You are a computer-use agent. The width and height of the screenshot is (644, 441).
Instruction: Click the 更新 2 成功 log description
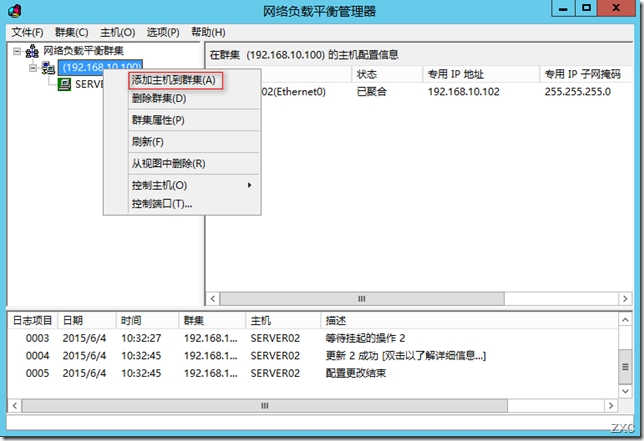click(405, 356)
